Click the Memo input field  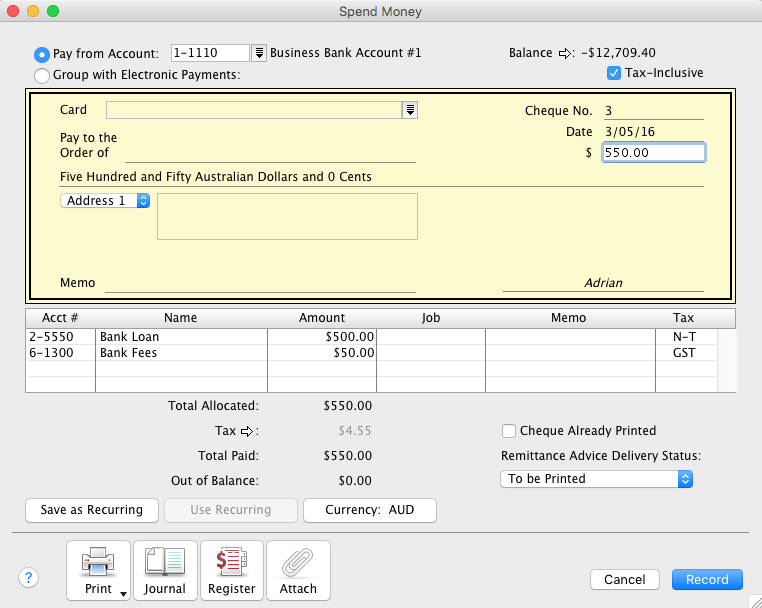coord(260,283)
